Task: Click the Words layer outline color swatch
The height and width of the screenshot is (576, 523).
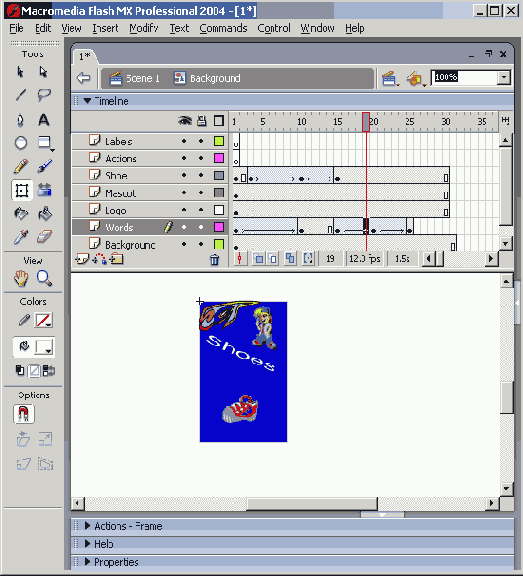Action: [219, 227]
